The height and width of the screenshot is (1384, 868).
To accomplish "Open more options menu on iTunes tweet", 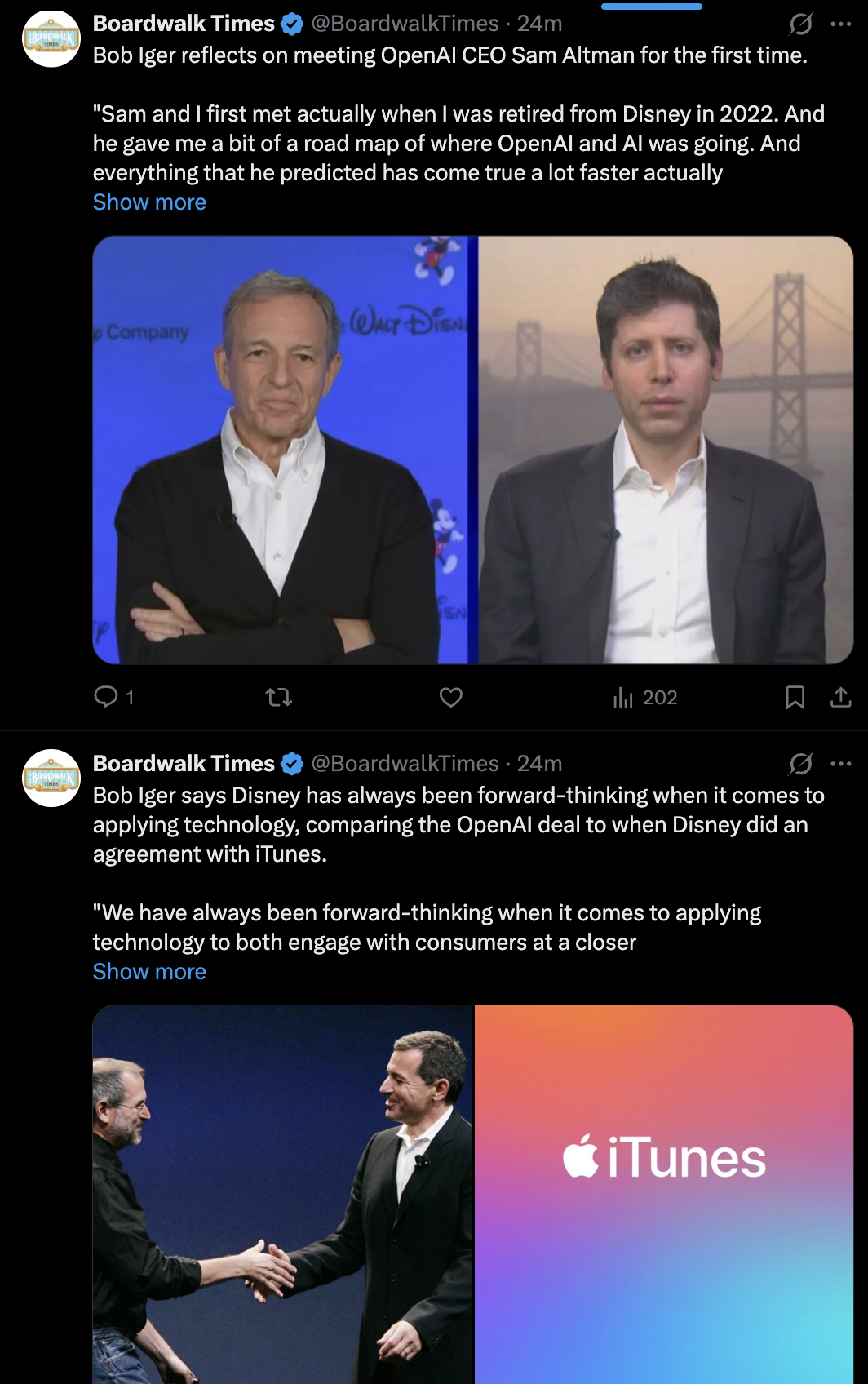I will [x=840, y=764].
